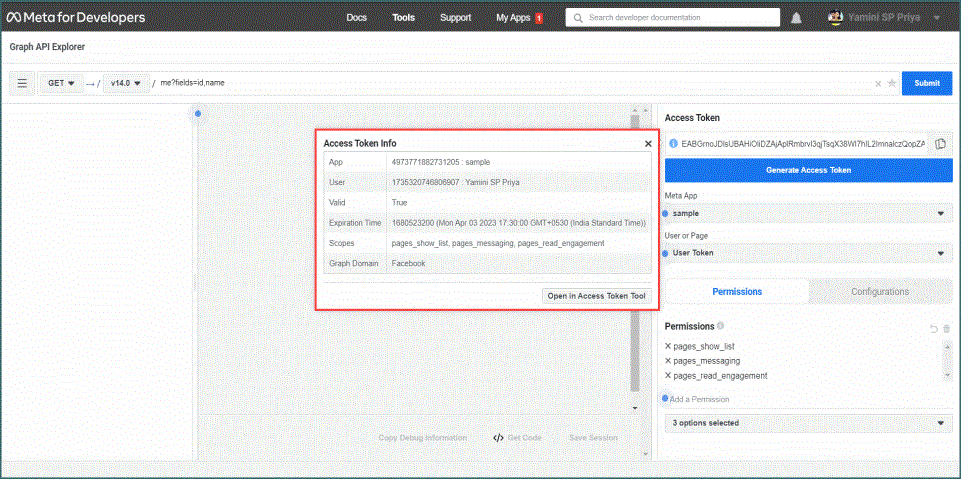Switch to the Configurations tab

880,291
